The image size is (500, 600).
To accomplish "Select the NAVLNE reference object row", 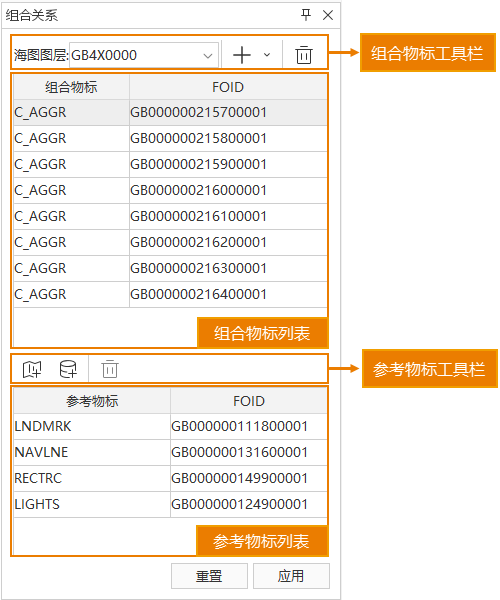I will 170,452.
